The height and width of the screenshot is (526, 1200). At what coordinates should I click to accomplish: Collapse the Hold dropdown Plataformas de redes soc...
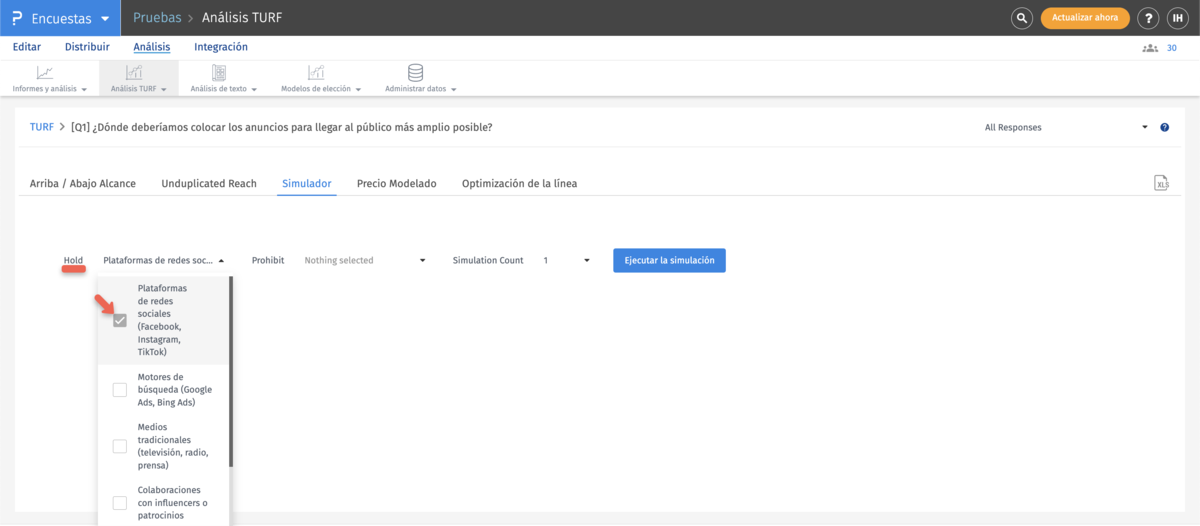pos(164,260)
